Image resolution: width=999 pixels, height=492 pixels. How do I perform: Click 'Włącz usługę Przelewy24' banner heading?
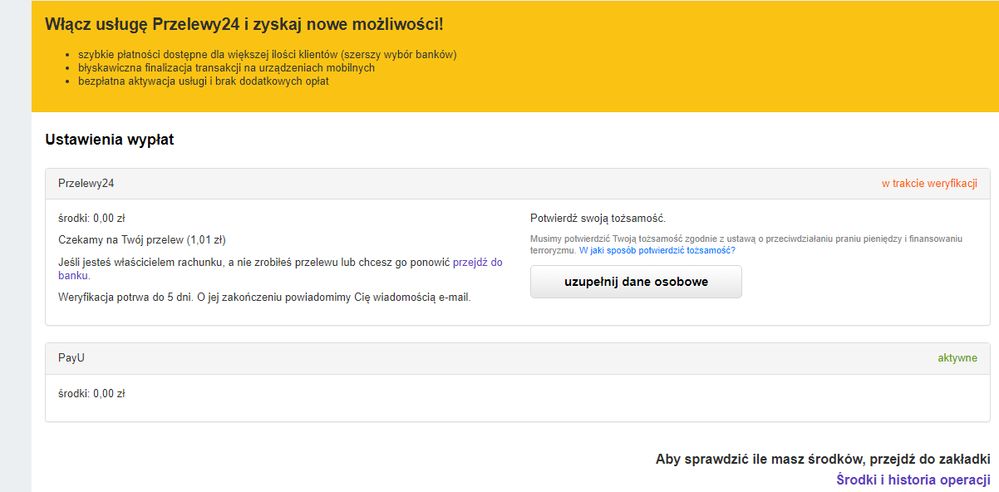(x=244, y=25)
